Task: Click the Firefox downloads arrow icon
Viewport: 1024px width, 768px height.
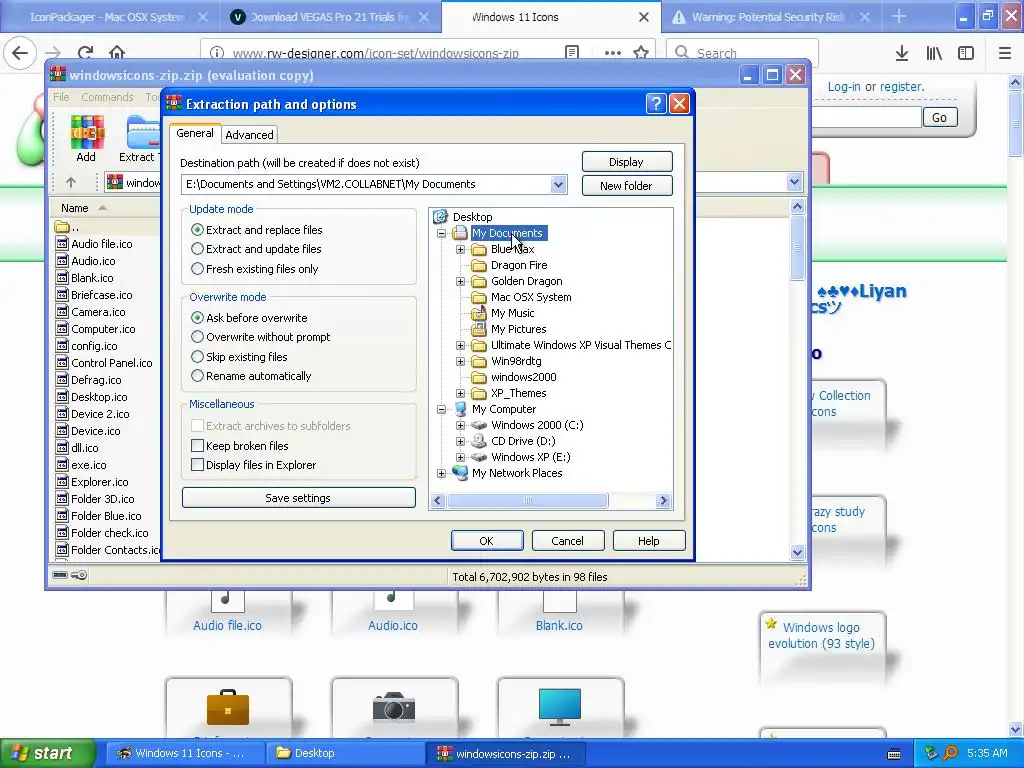Action: pos(902,53)
